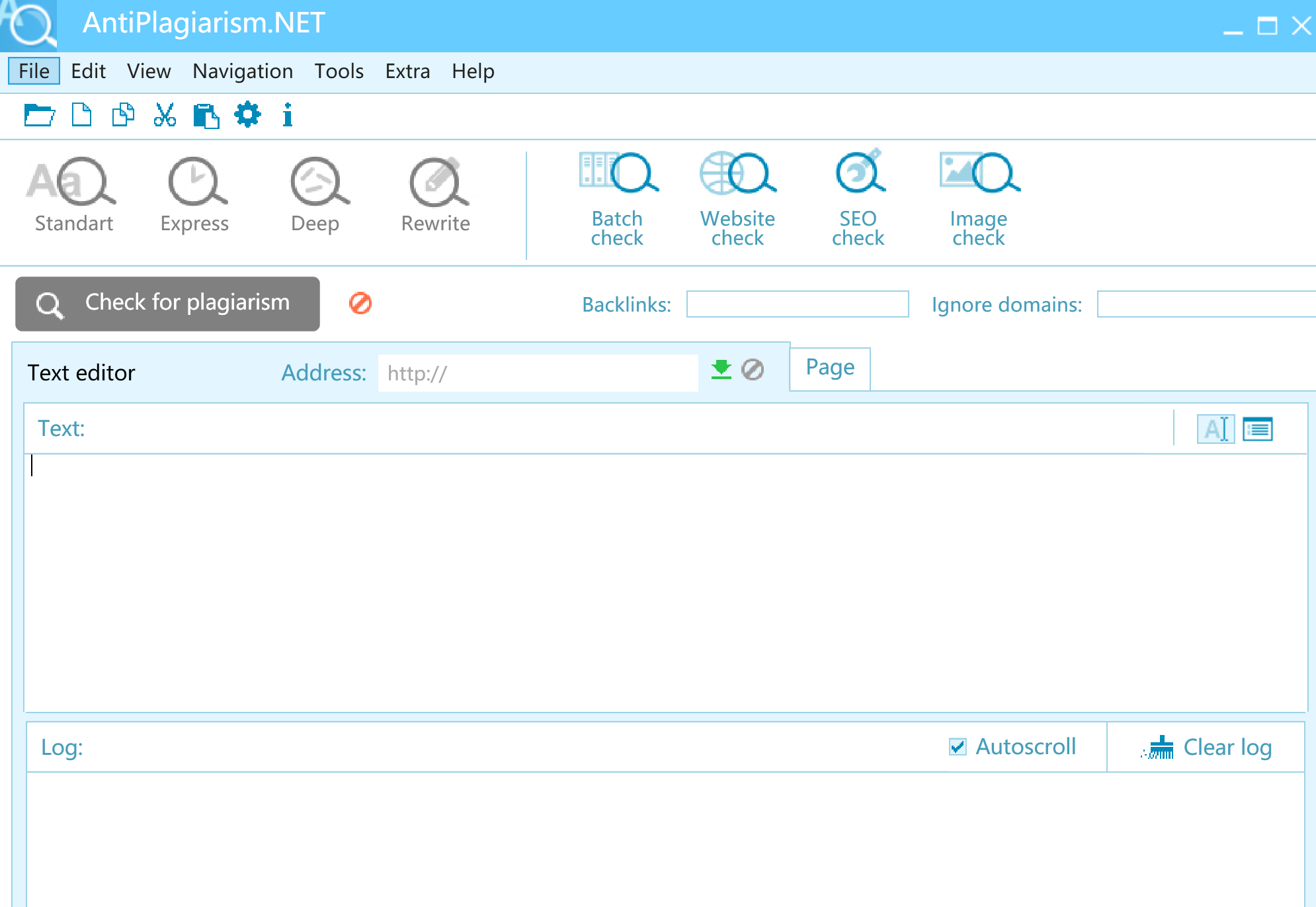Select the Rewrite check mode

pos(436,195)
